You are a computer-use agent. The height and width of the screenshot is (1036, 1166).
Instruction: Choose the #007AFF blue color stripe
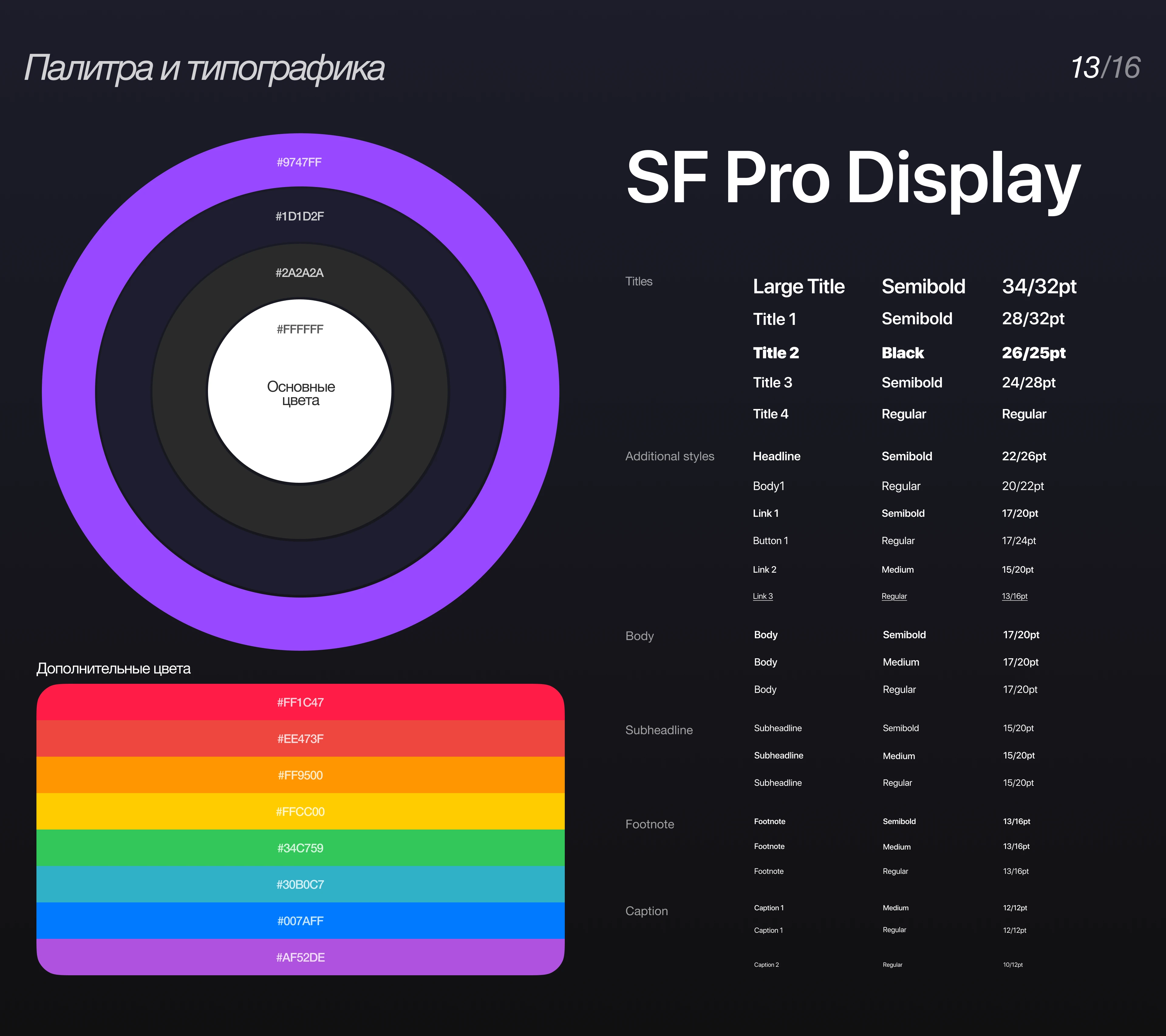tap(300, 921)
